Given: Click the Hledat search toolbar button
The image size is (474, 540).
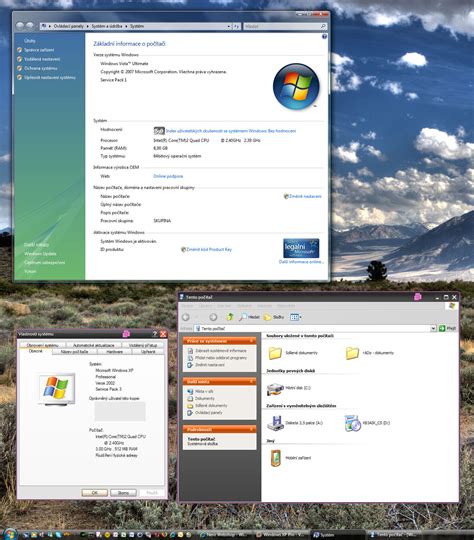Looking at the screenshot, I should pyautogui.click(x=249, y=317).
